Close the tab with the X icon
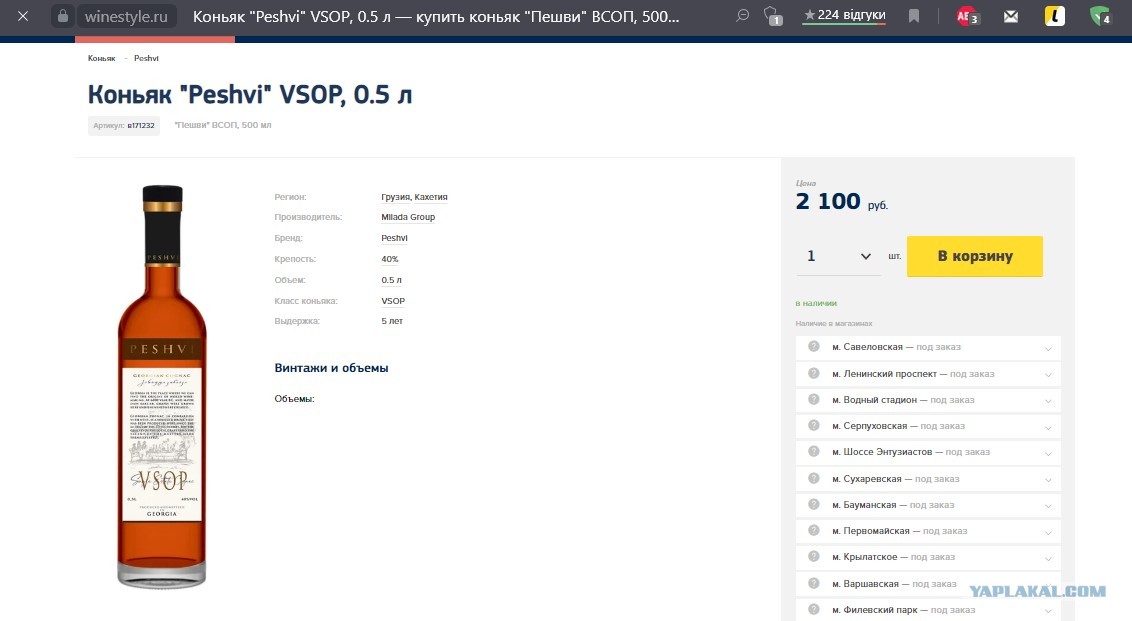 click(23, 16)
